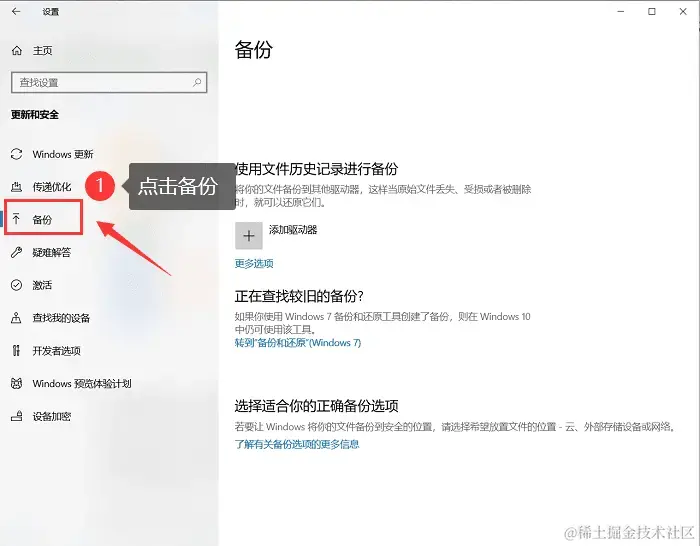Focus the 查找设置 search field

109,83
